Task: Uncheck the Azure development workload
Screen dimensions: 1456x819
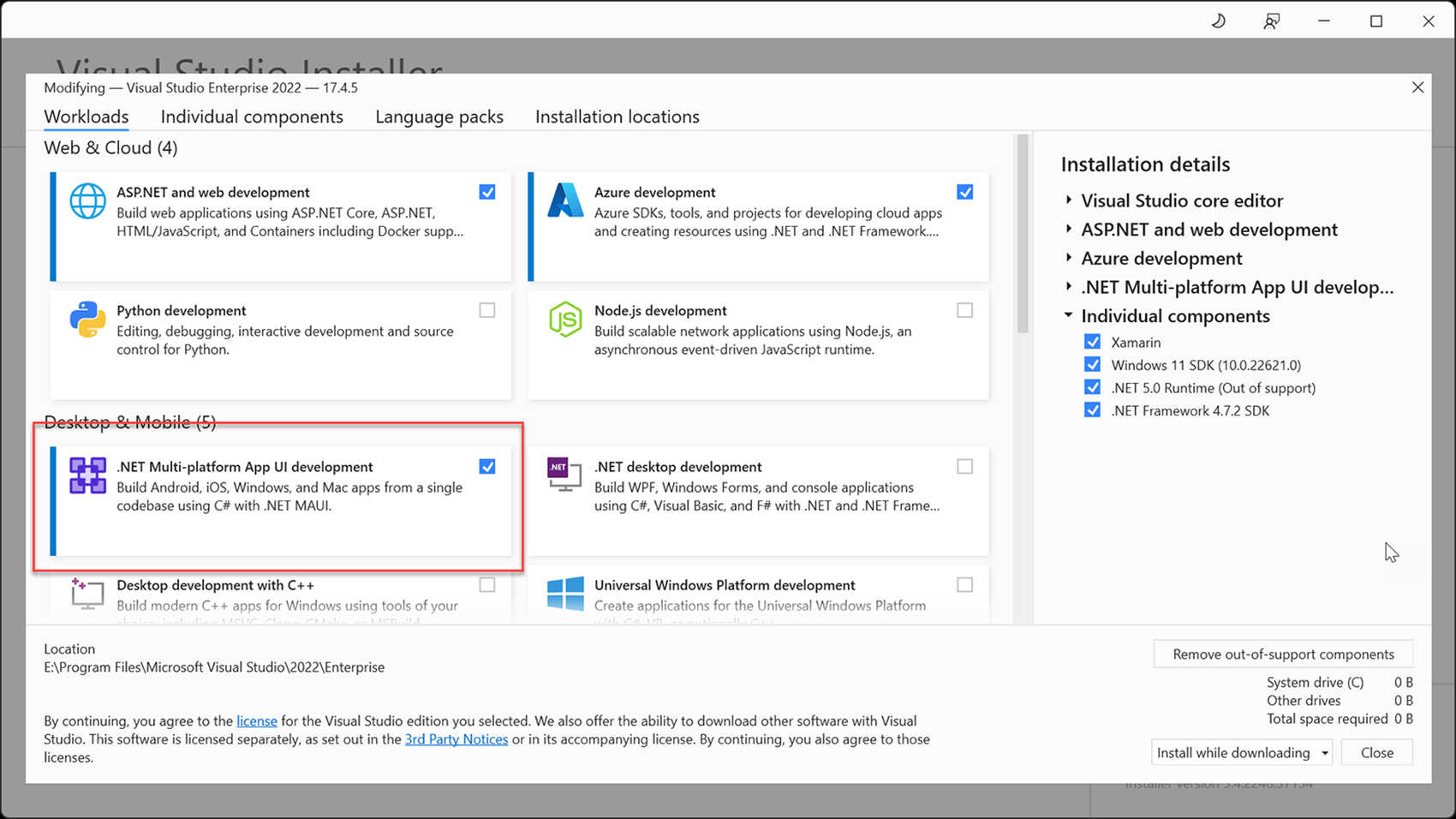Action: pos(965,192)
